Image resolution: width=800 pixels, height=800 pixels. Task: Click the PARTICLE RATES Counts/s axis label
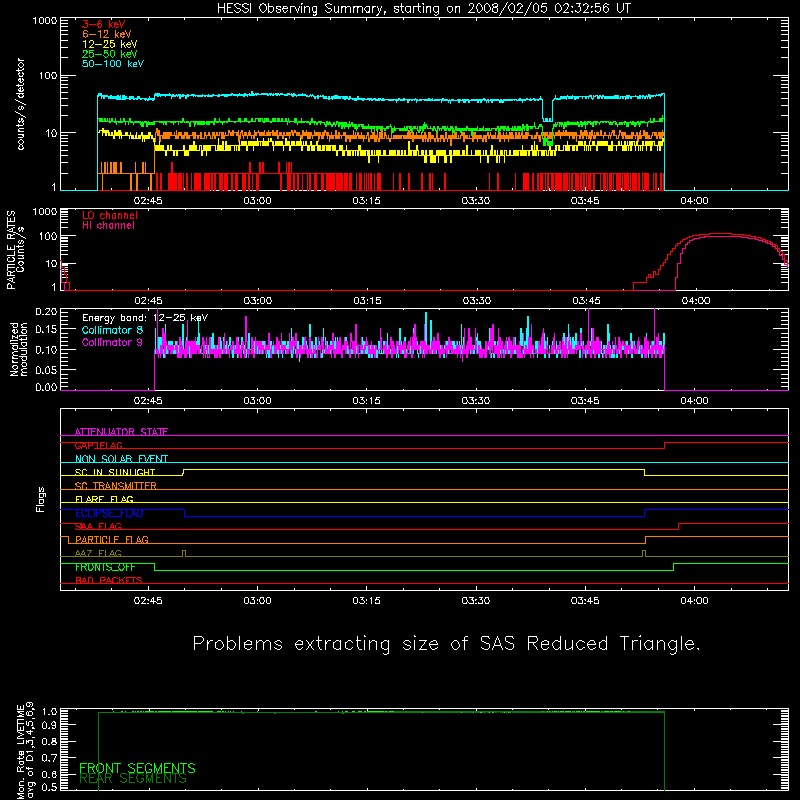click(x=15, y=250)
